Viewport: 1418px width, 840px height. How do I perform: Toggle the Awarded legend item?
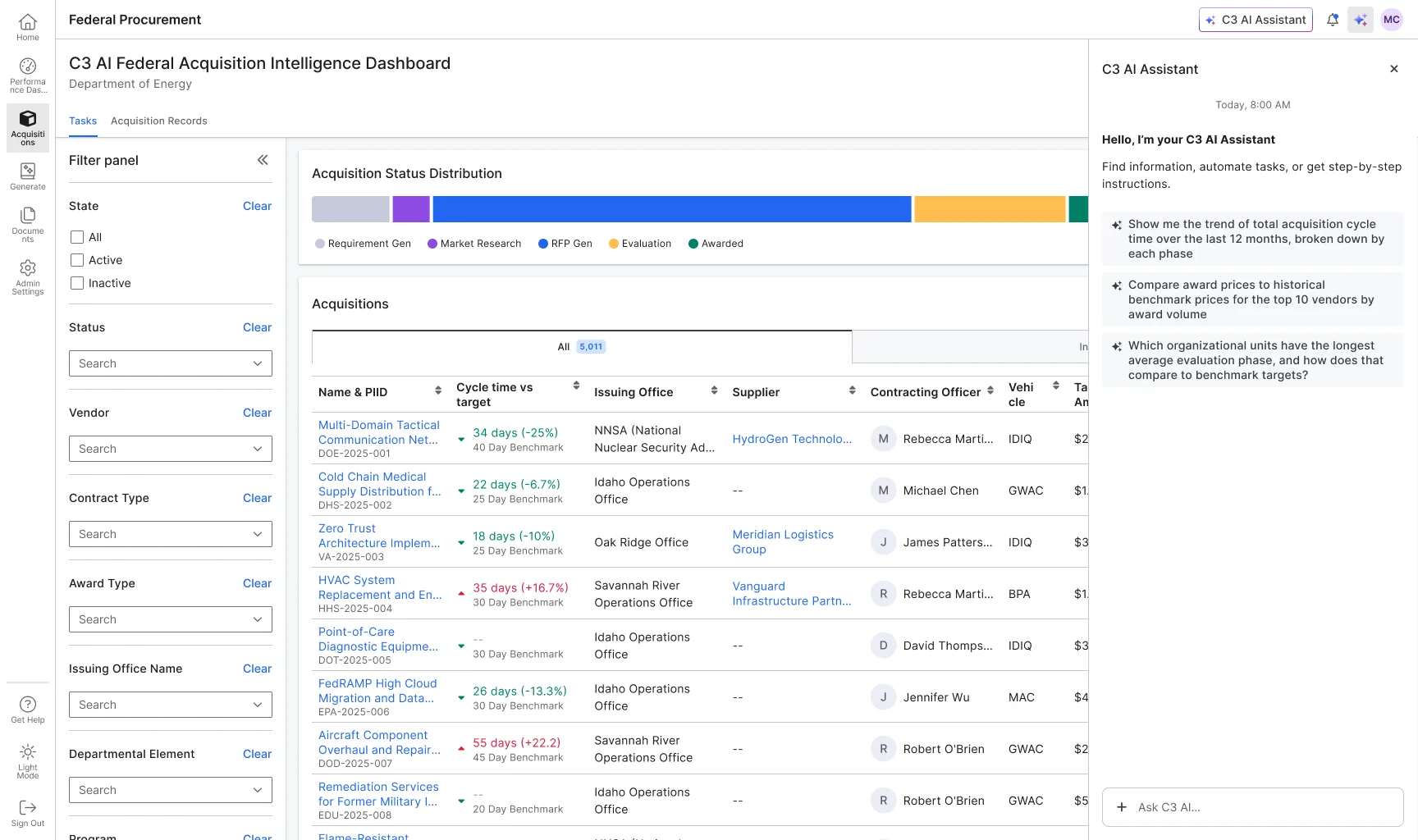click(716, 244)
